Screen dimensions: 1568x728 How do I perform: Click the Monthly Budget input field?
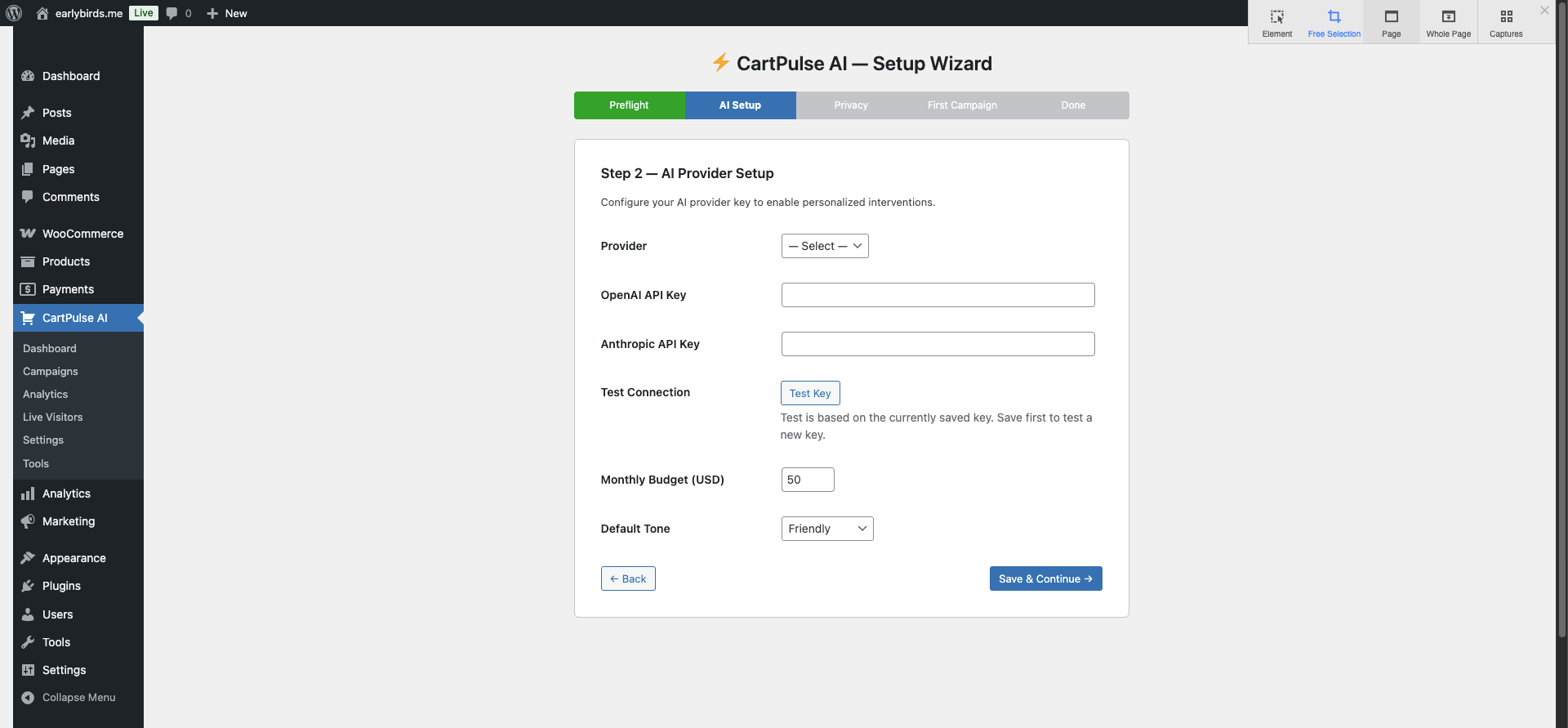(807, 480)
